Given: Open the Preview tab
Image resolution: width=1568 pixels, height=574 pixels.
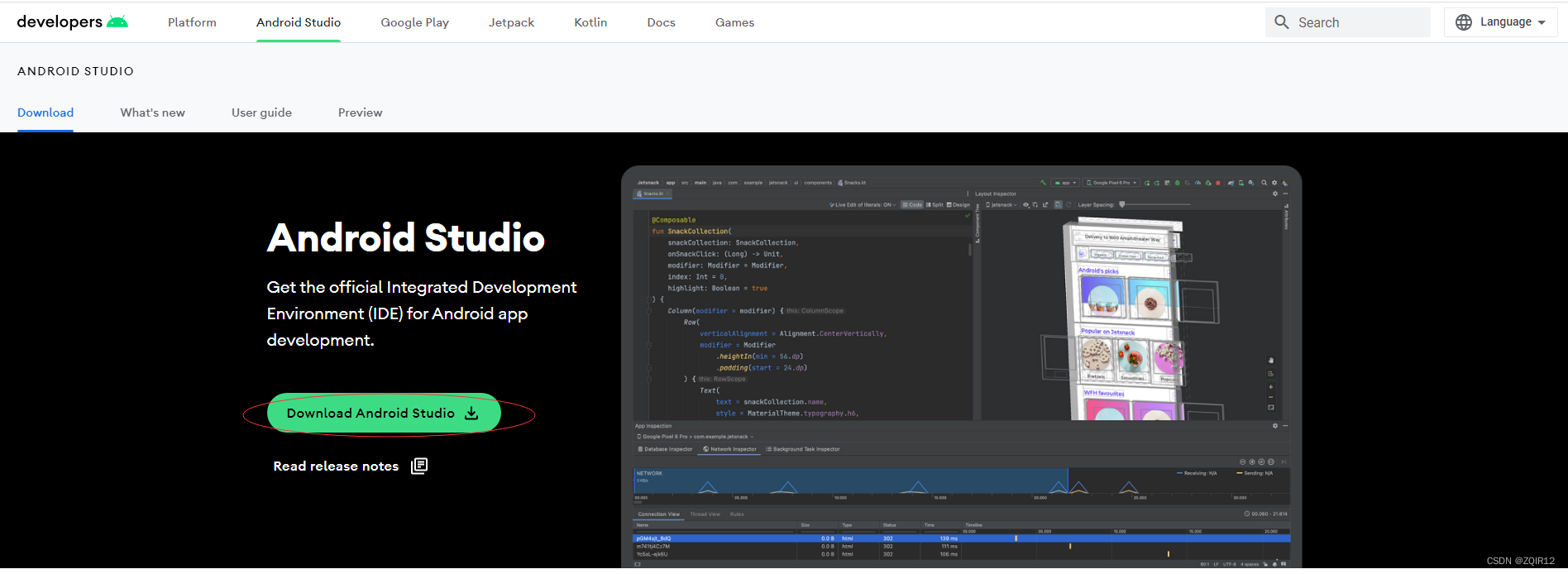Looking at the screenshot, I should tap(360, 112).
